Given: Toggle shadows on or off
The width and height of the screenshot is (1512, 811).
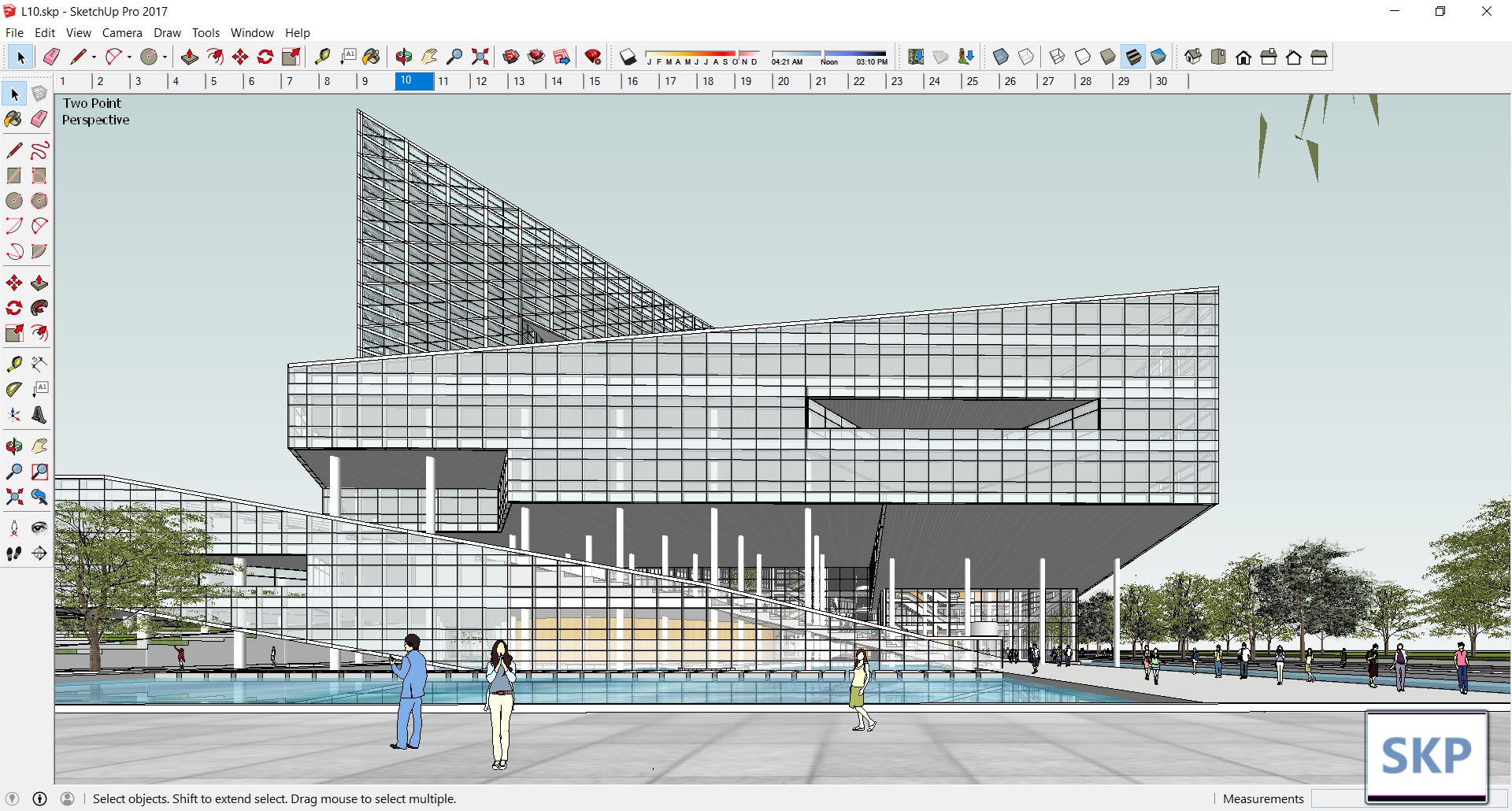Looking at the screenshot, I should pos(628,57).
